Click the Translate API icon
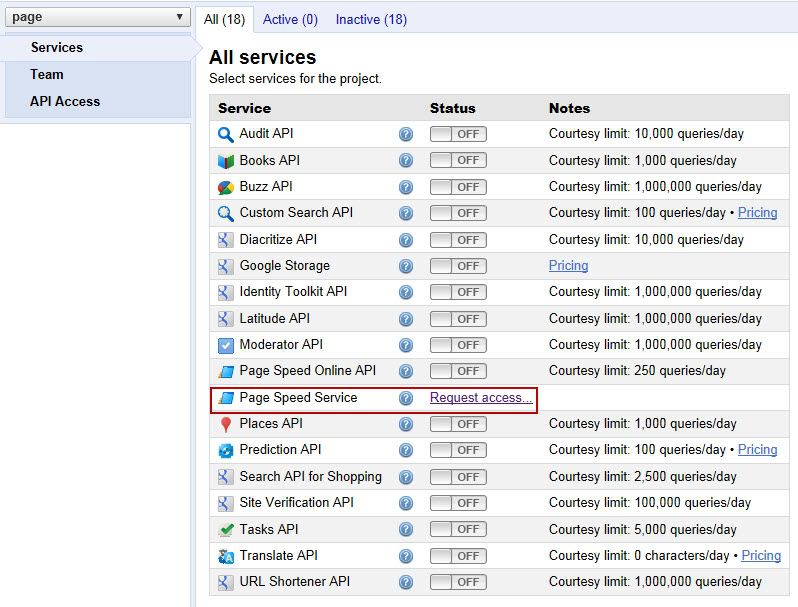 [x=225, y=556]
